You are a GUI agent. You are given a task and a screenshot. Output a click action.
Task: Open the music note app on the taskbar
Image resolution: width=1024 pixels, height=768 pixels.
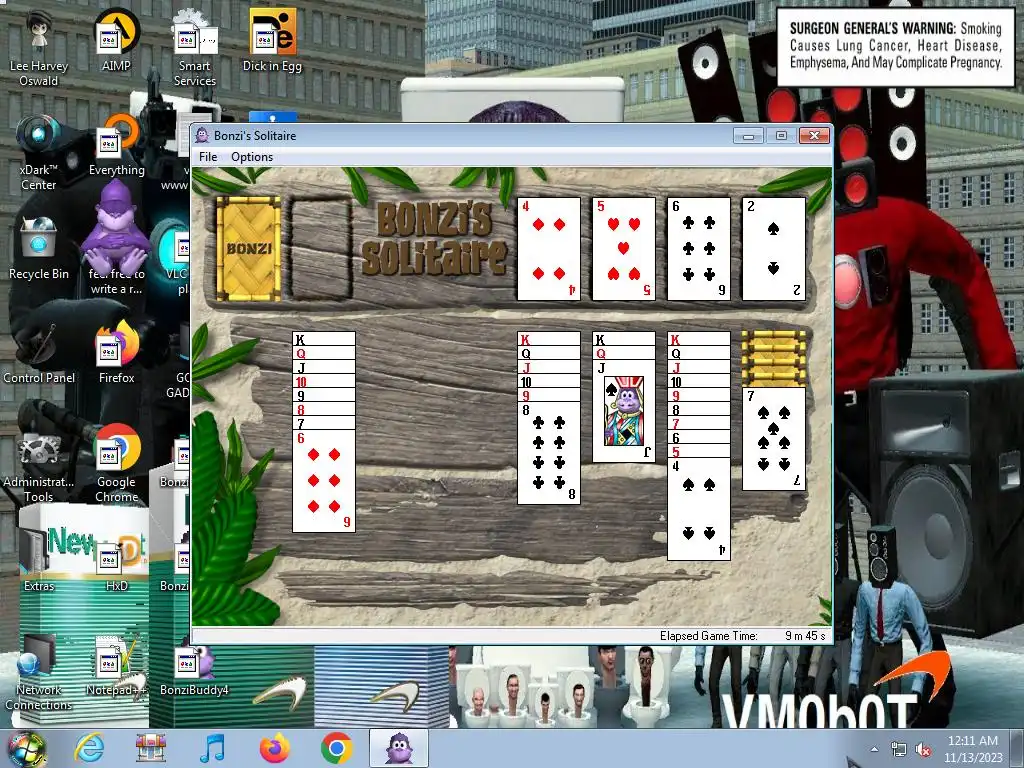[x=212, y=748]
